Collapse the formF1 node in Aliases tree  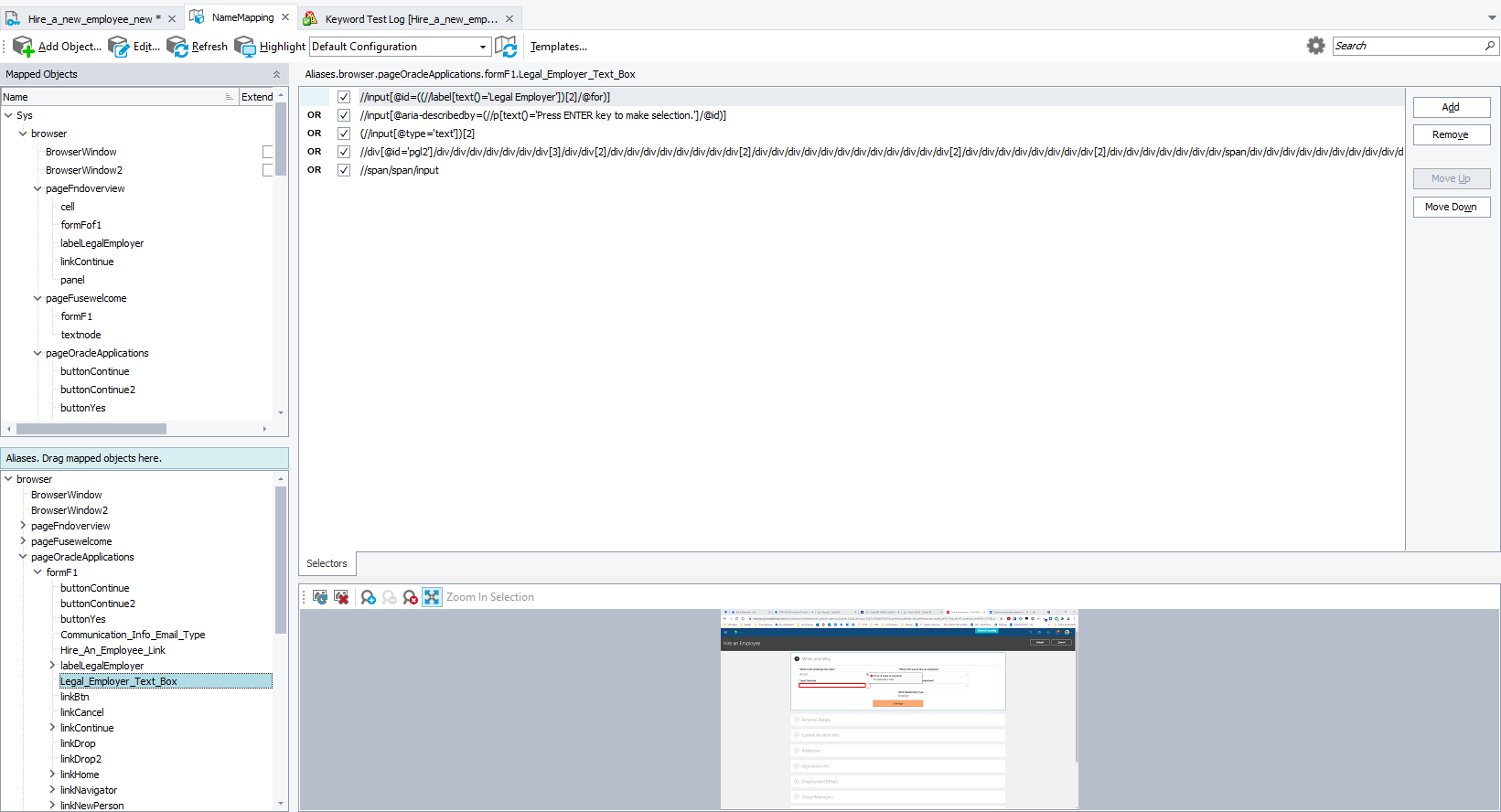(38, 572)
